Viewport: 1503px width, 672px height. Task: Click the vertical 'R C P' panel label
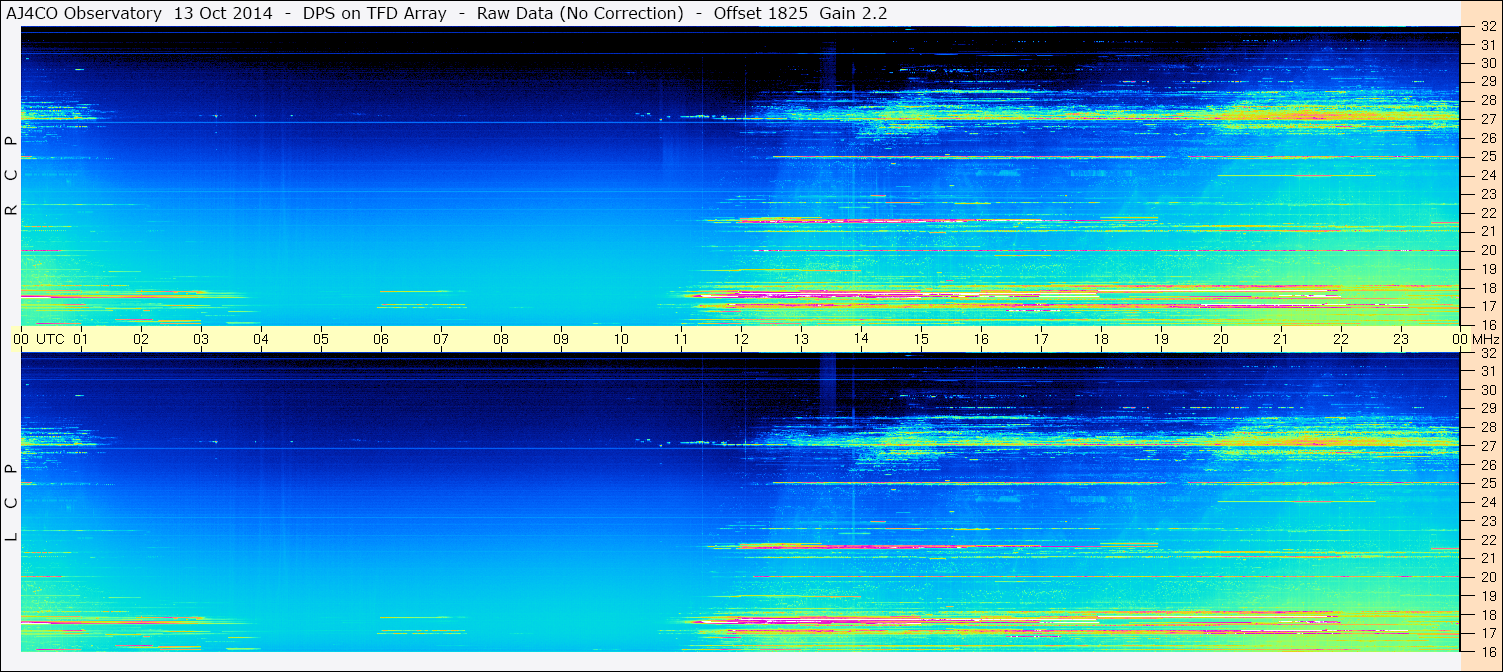[x=11, y=176]
